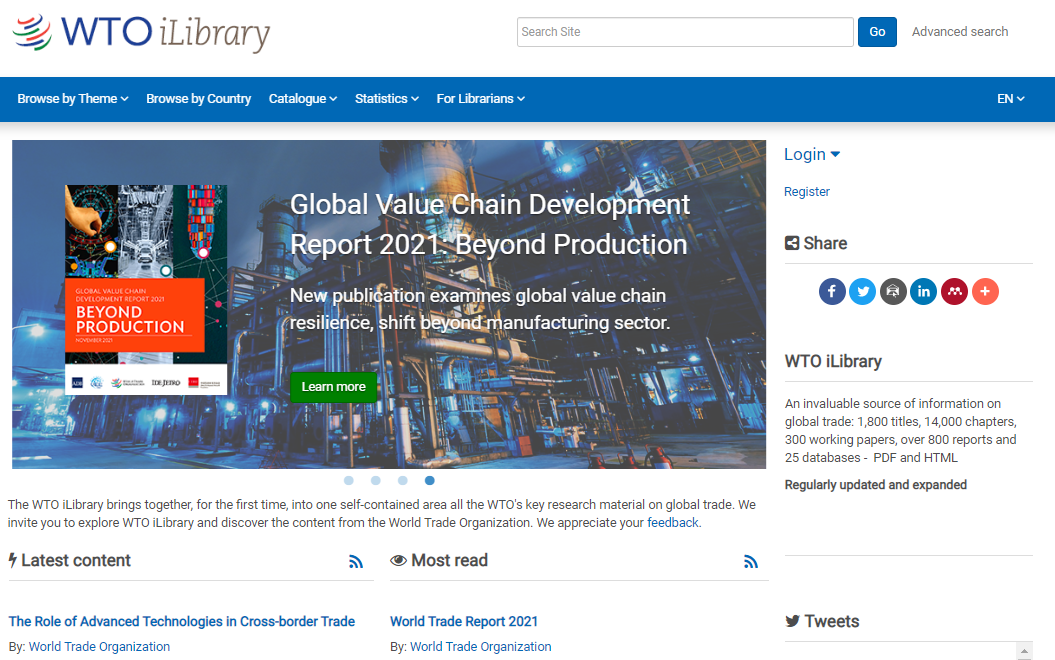
Task: Click World Trade Organization author under Latest content
Action: coord(99,647)
